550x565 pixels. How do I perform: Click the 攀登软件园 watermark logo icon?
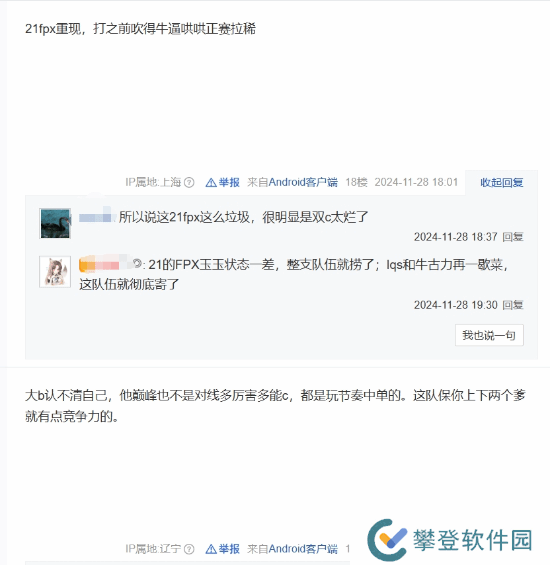pyautogui.click(x=388, y=539)
